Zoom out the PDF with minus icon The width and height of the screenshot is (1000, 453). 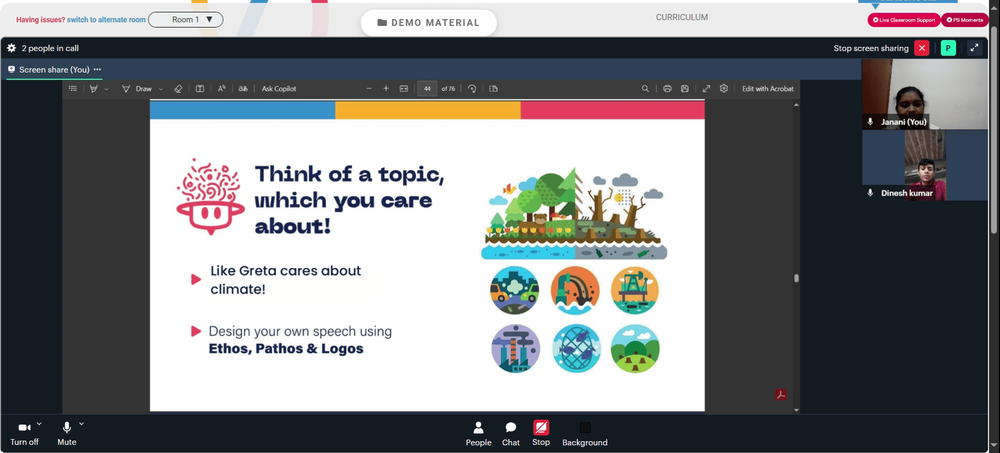tap(369, 89)
